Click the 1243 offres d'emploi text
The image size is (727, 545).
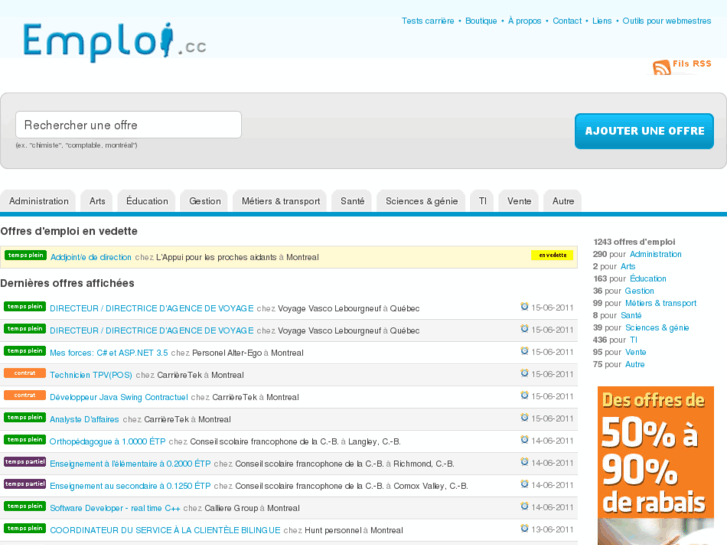[634, 242]
